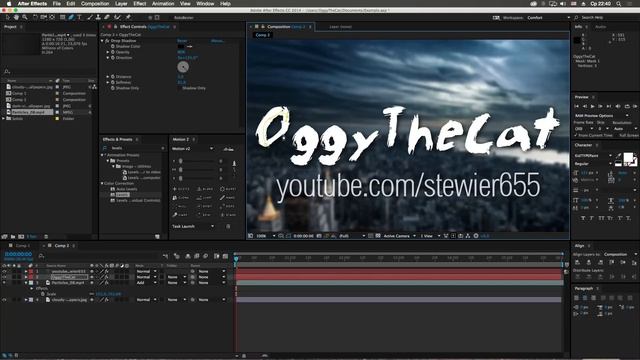Select the Pen tool
This screenshot has height=360, width=640.
tap(71, 18)
